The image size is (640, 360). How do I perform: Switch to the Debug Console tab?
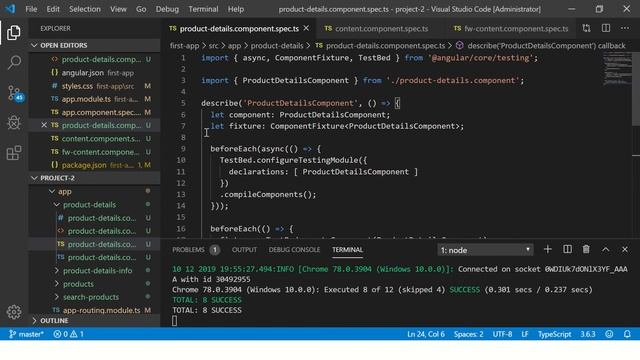(294, 249)
